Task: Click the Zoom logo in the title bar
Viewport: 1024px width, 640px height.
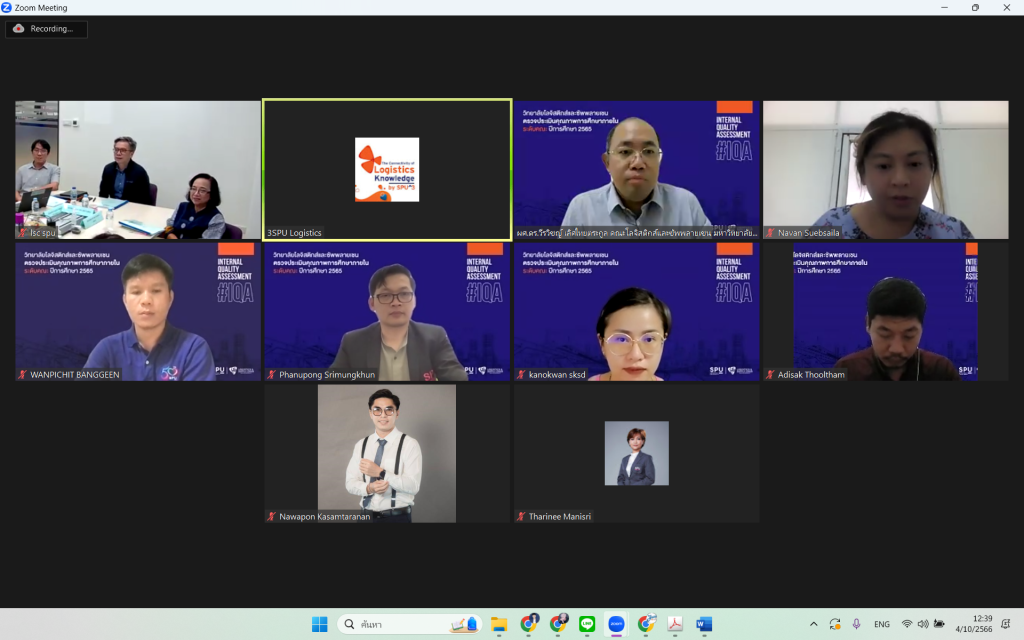Action: point(7,8)
